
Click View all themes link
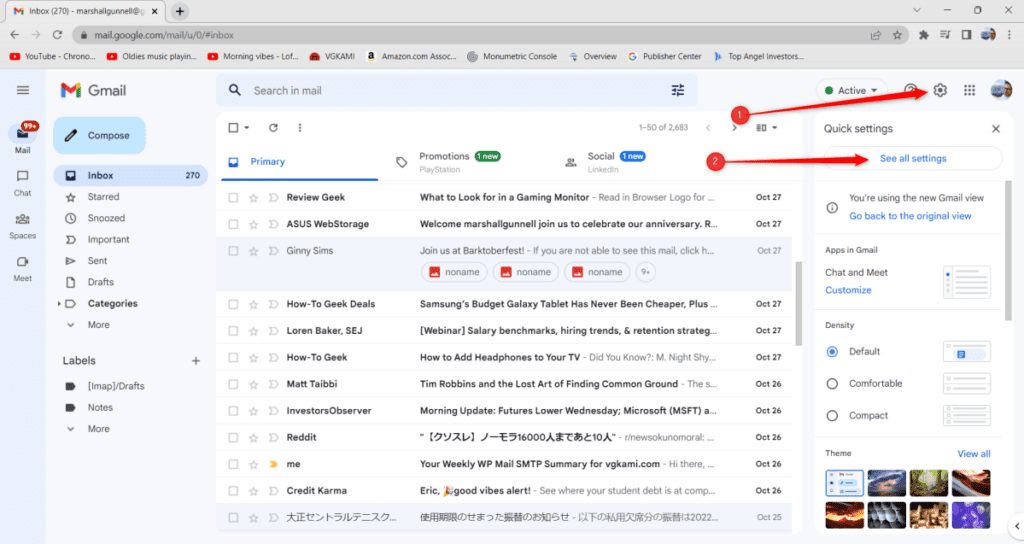(x=974, y=453)
